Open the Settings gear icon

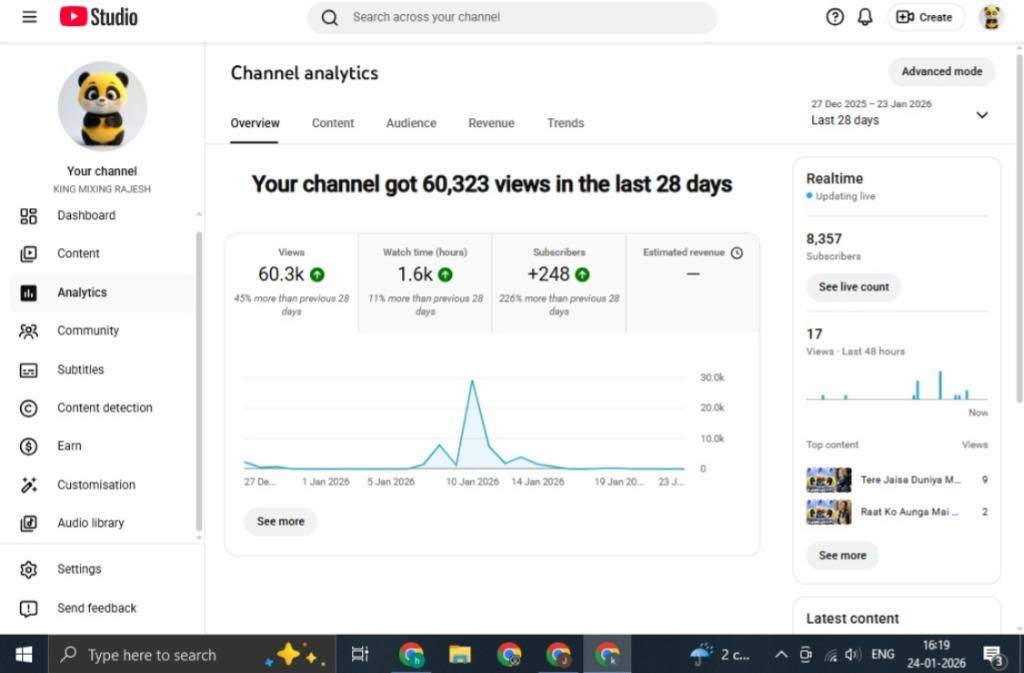coord(29,569)
